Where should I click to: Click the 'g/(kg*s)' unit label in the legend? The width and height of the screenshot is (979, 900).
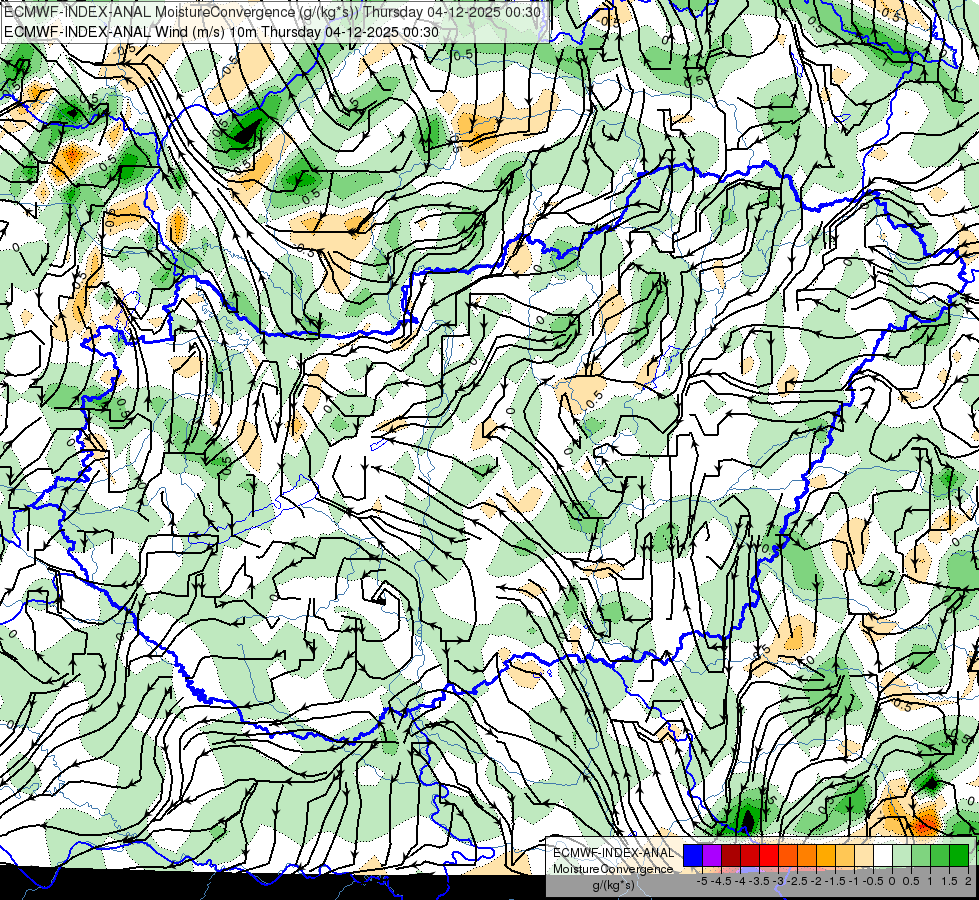[613, 885]
